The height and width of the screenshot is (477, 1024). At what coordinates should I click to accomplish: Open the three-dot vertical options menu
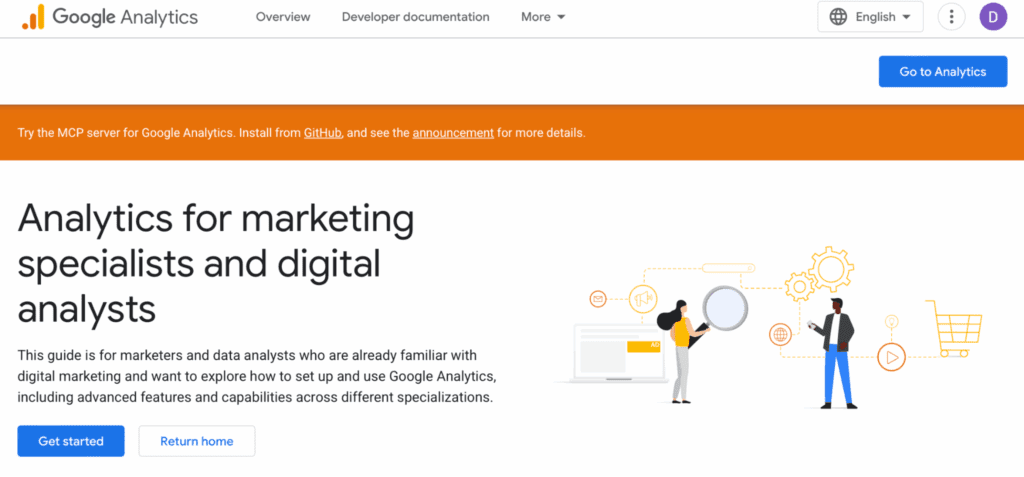(951, 17)
